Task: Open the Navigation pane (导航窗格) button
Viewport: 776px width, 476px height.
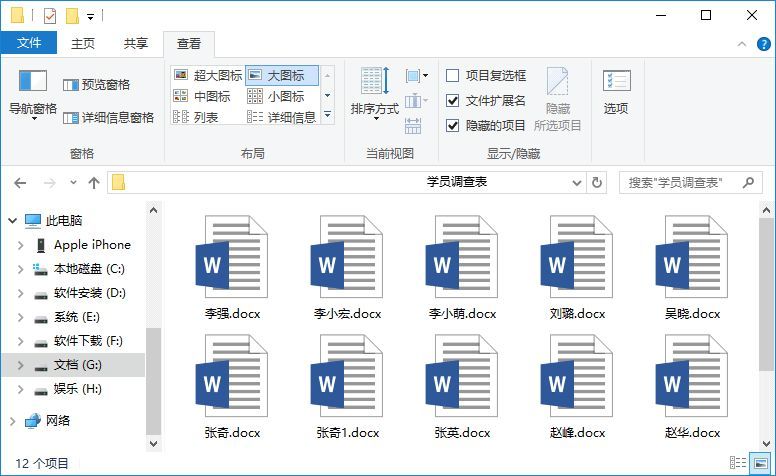Action: point(33,94)
